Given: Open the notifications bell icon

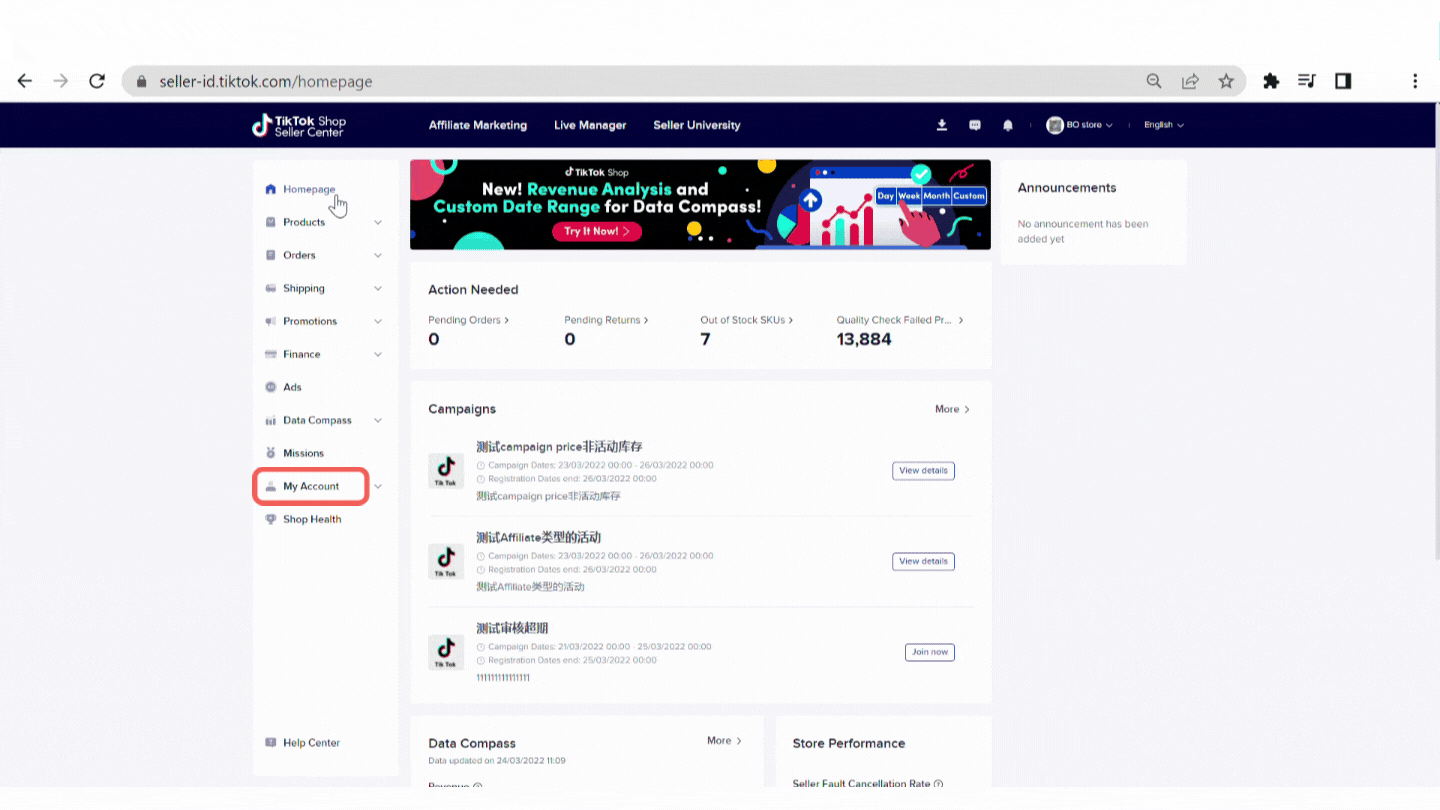Looking at the screenshot, I should point(1008,125).
